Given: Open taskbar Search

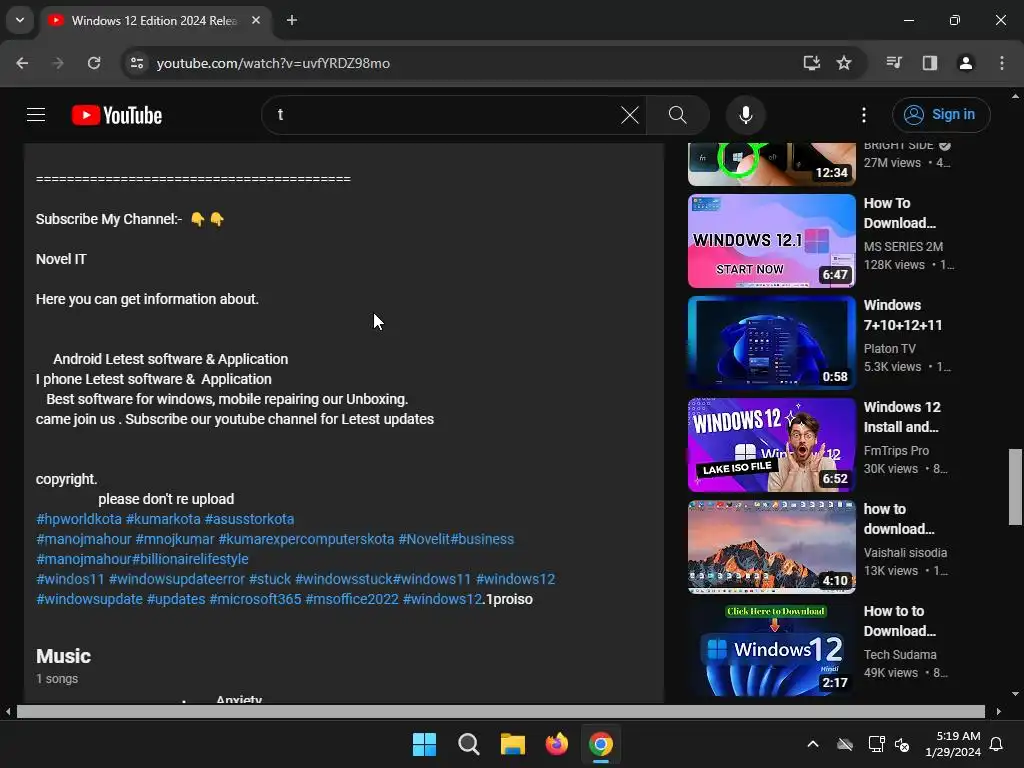Looking at the screenshot, I should coord(468,744).
